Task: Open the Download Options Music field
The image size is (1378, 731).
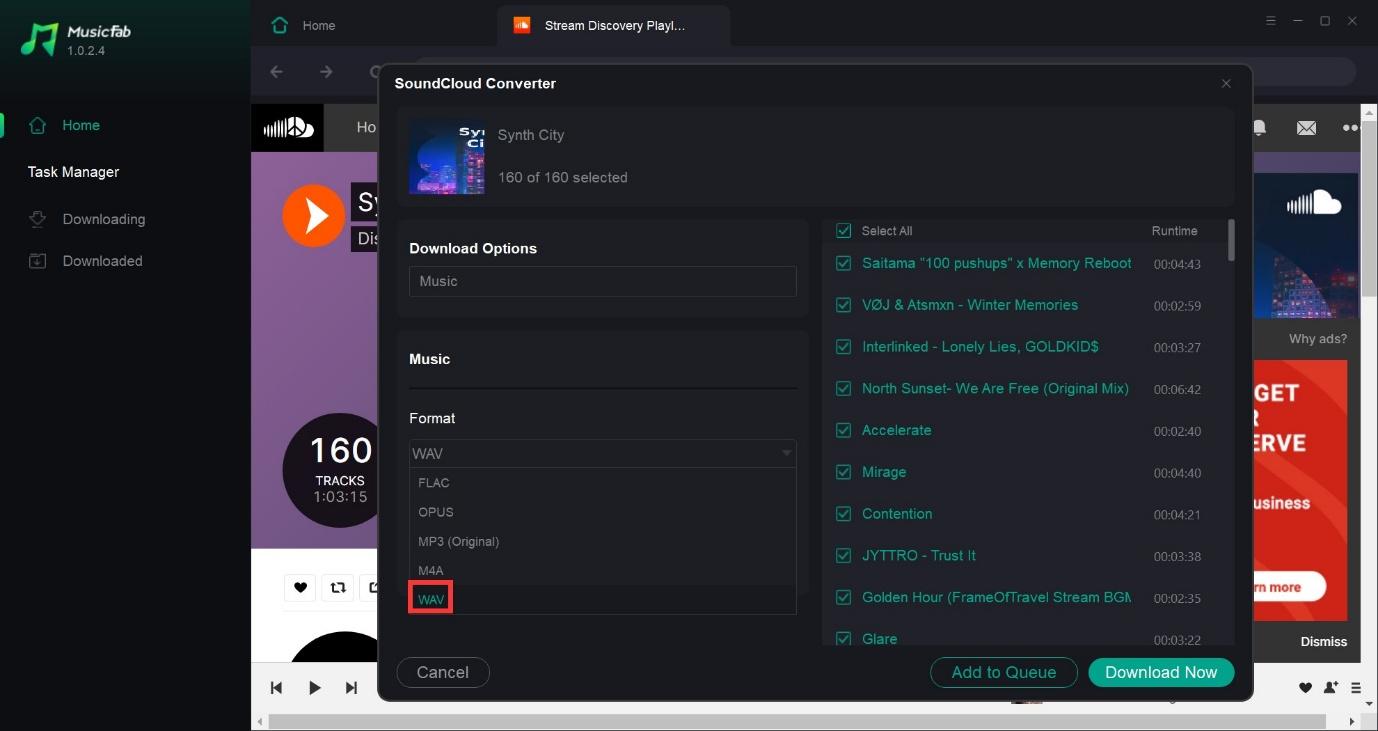Action: tap(603, 281)
